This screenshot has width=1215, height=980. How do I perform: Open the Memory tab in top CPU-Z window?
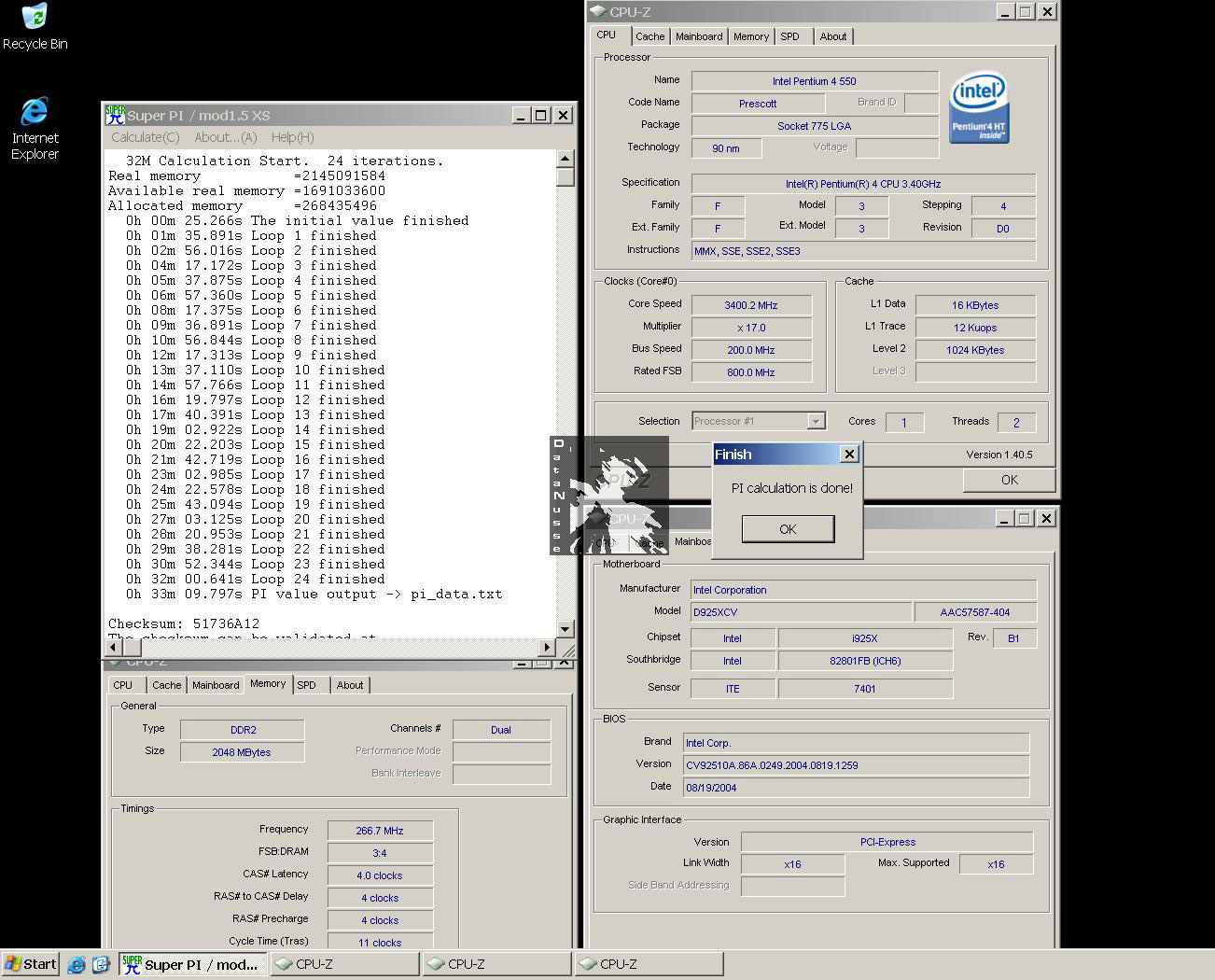pyautogui.click(x=751, y=36)
